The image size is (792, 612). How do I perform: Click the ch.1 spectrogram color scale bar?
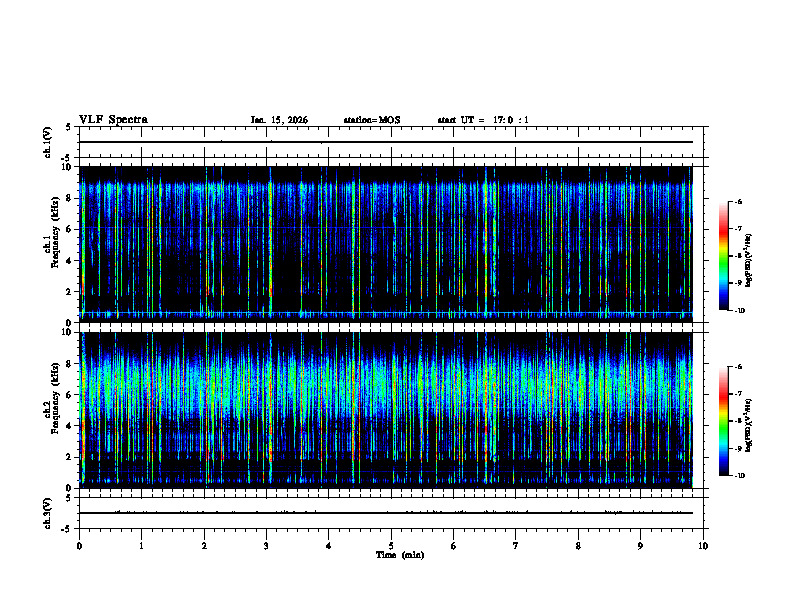click(x=723, y=256)
